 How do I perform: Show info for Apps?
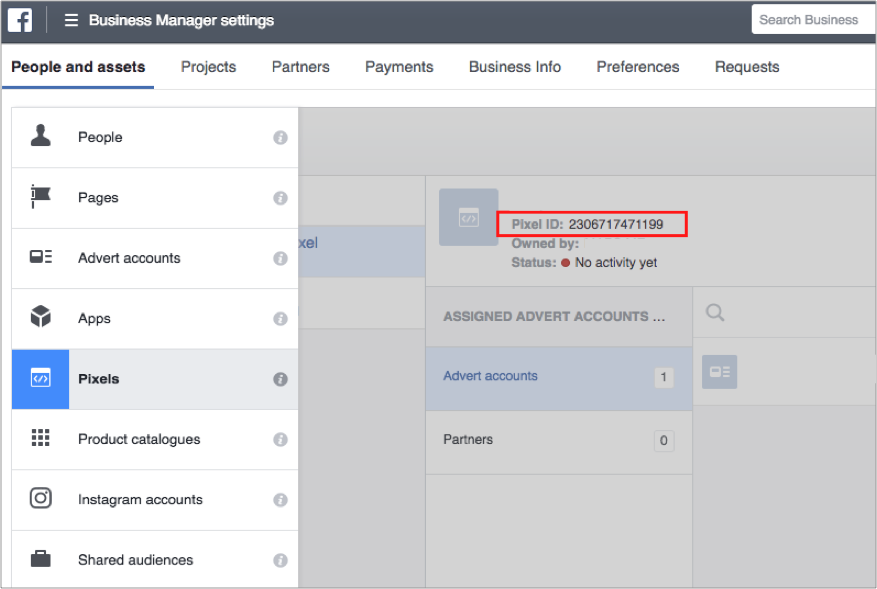tap(280, 319)
